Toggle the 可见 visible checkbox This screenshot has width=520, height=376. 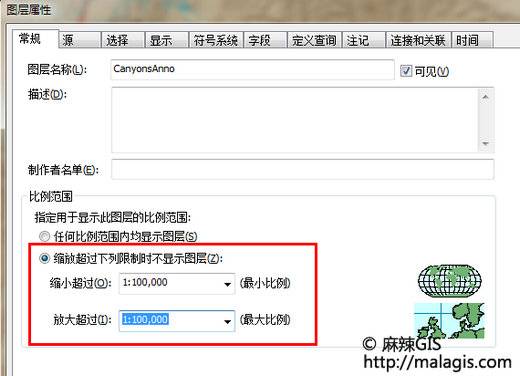406,71
